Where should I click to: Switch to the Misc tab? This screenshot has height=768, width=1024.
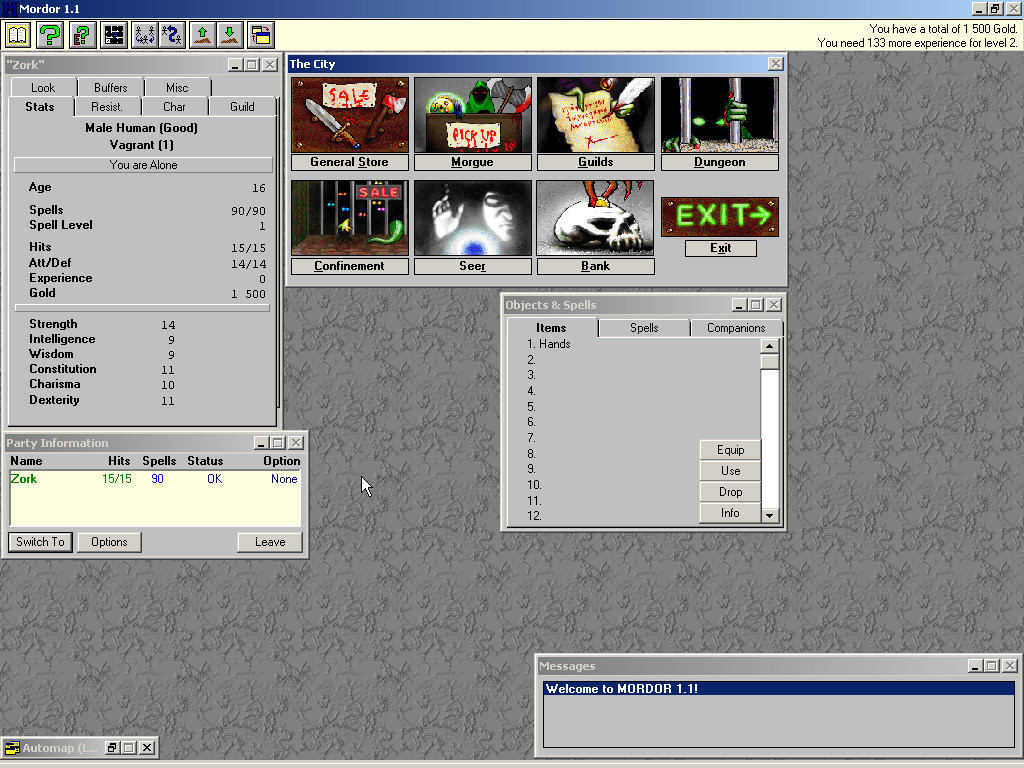click(x=177, y=88)
